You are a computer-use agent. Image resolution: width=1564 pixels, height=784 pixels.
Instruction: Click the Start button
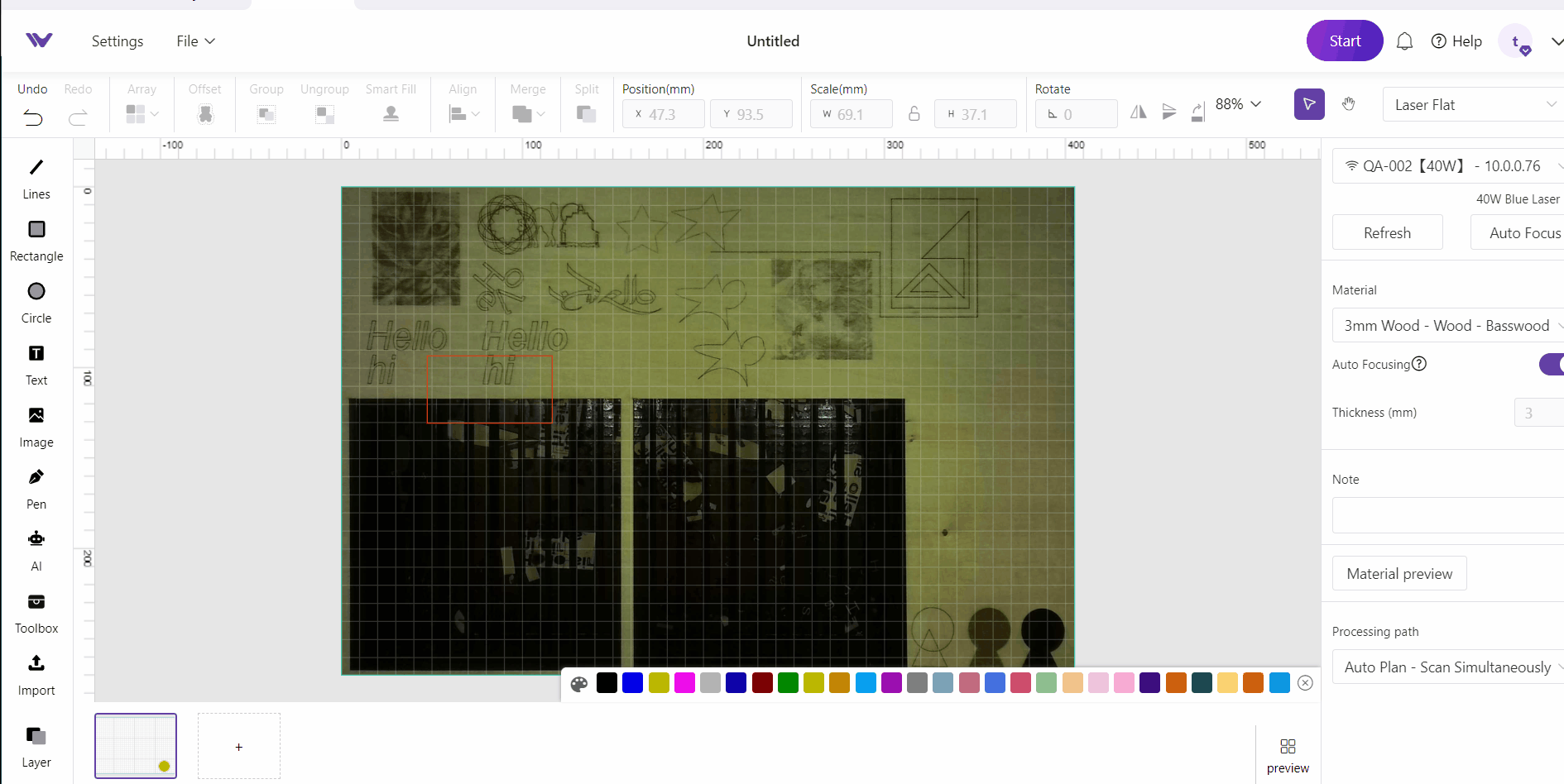(x=1345, y=41)
